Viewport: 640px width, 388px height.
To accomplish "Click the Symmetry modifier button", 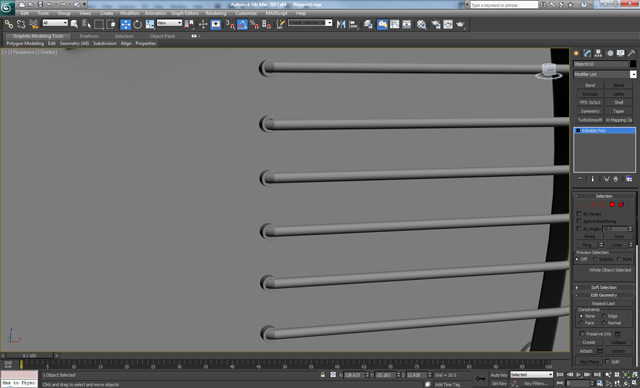I will coord(590,111).
